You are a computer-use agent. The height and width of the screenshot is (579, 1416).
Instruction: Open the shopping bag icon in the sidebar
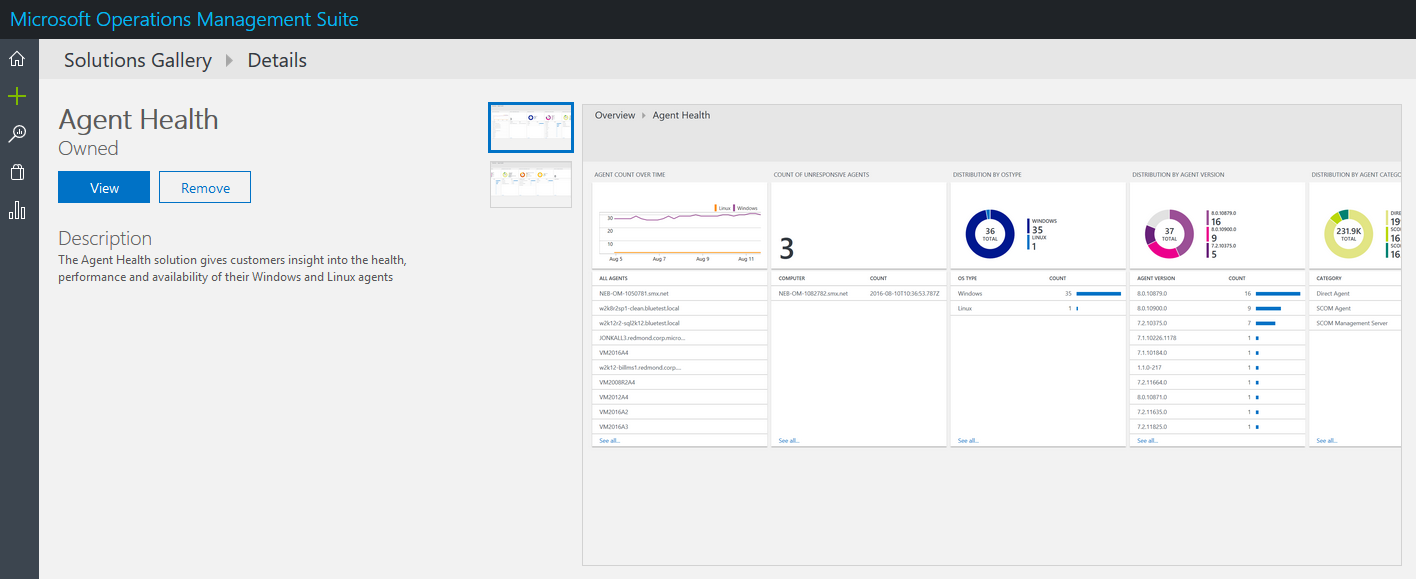click(17, 172)
